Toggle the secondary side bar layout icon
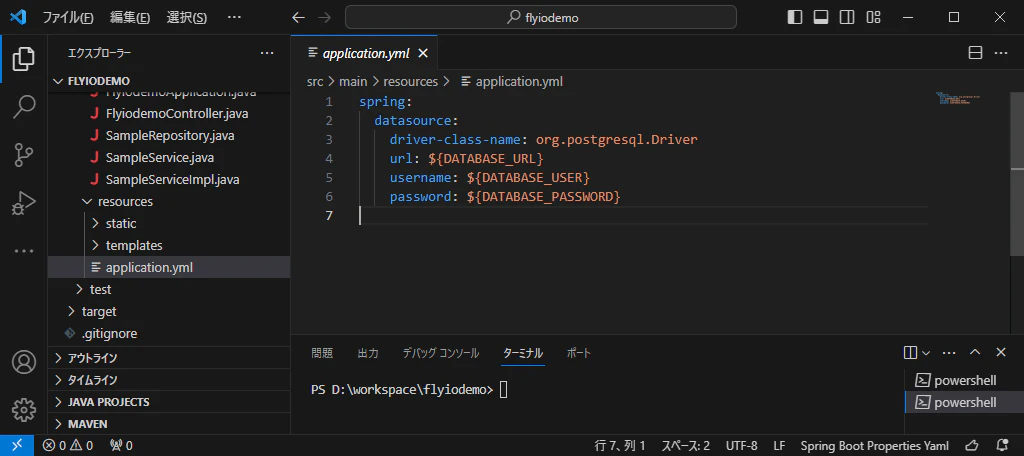Viewport: 1024px width, 456px height. (847, 18)
